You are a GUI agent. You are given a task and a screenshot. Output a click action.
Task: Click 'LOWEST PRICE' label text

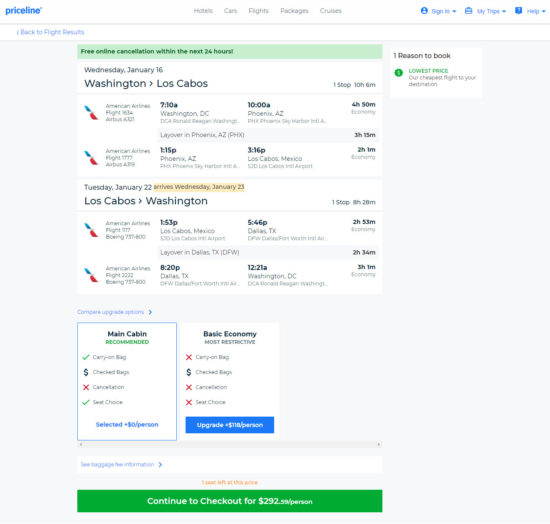[x=428, y=71]
